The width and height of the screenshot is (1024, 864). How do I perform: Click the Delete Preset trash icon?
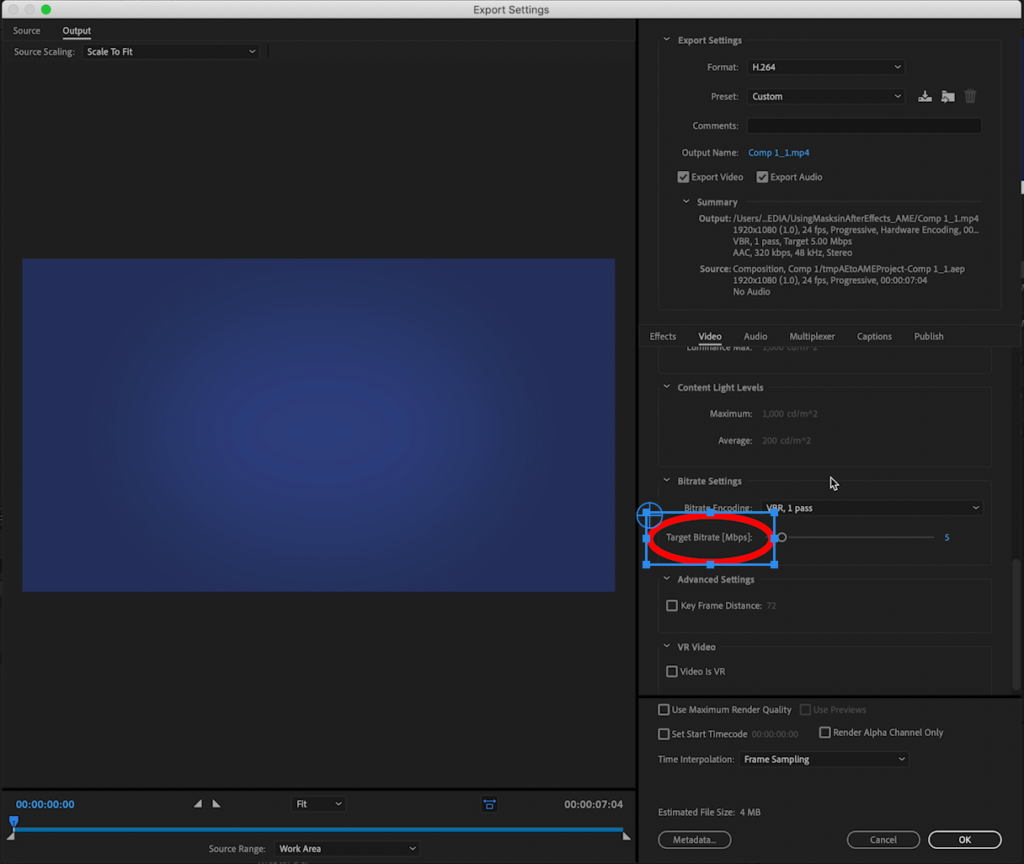tap(970, 97)
